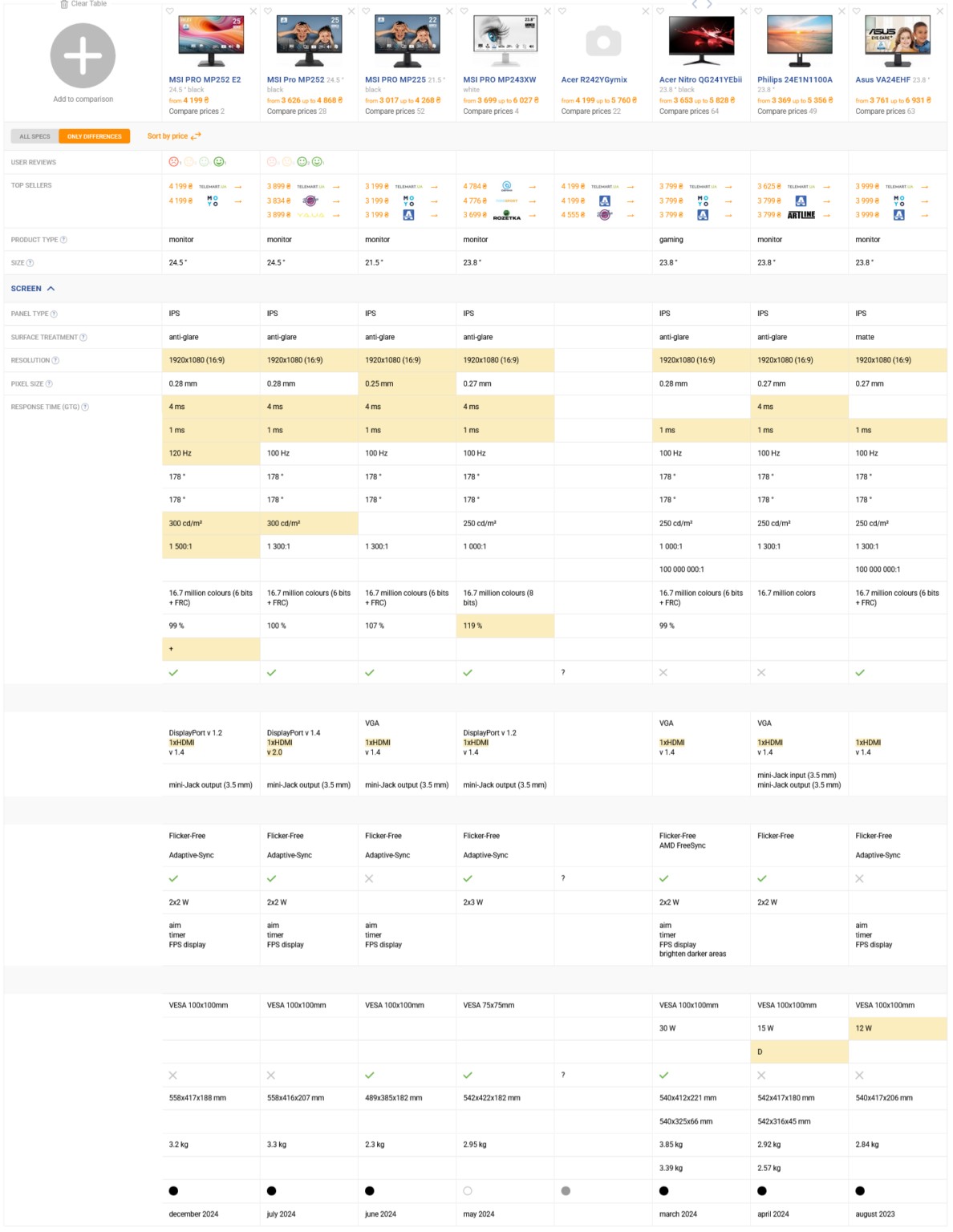Click the help icon beside Resolution
This screenshot has height=1232, width=953.
(55, 360)
